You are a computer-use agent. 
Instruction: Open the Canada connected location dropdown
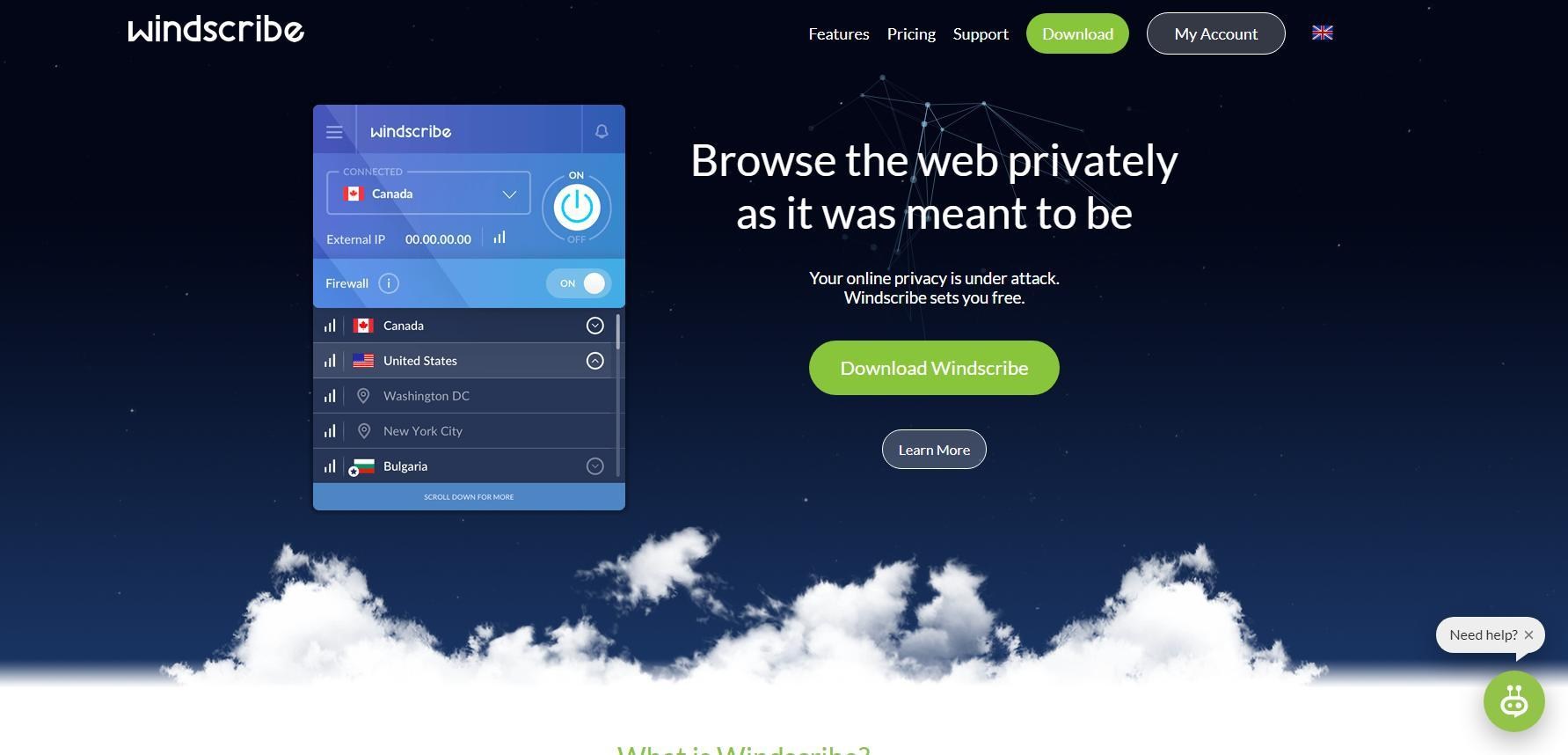point(428,194)
